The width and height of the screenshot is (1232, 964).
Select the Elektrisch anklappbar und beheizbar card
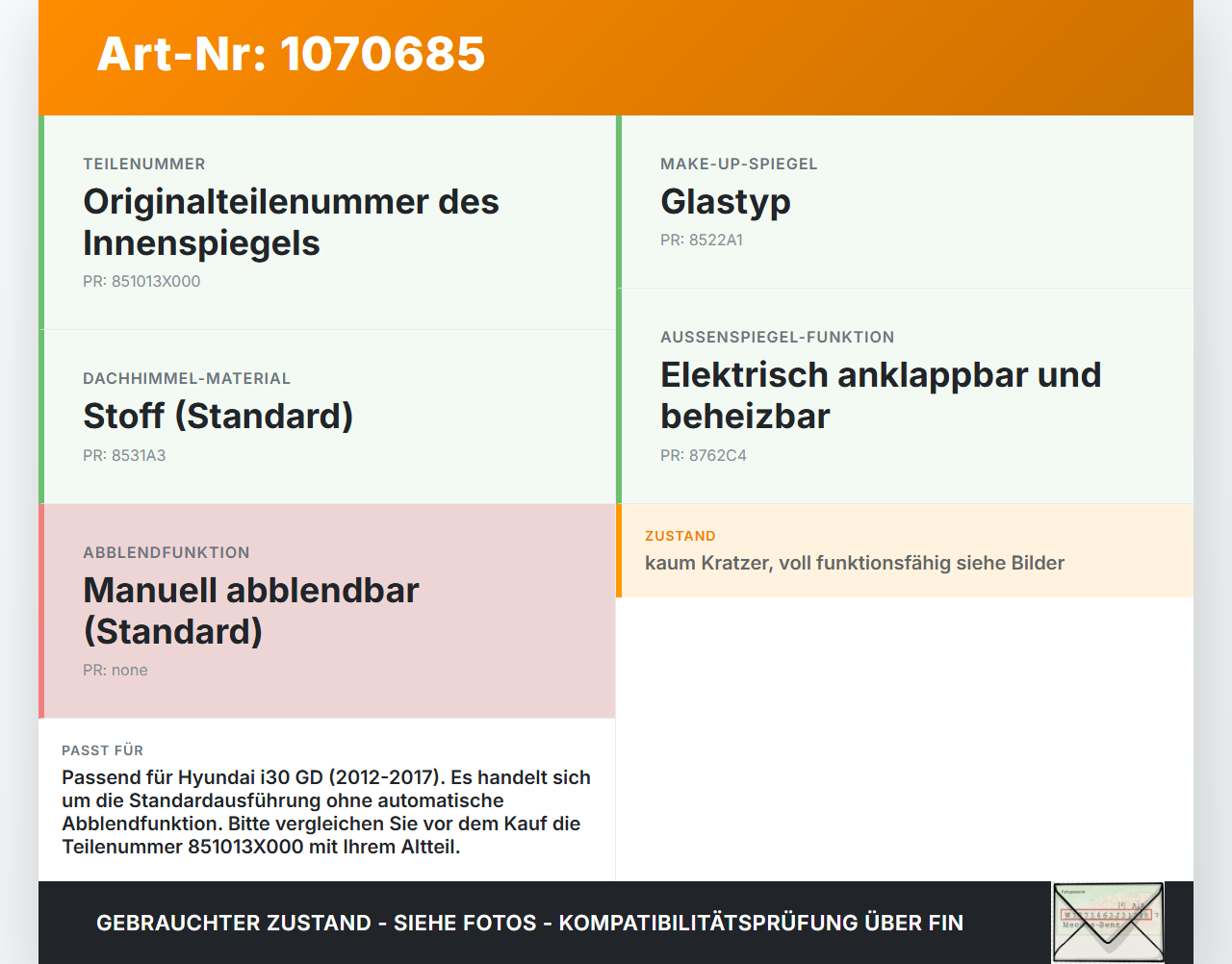coord(905,396)
